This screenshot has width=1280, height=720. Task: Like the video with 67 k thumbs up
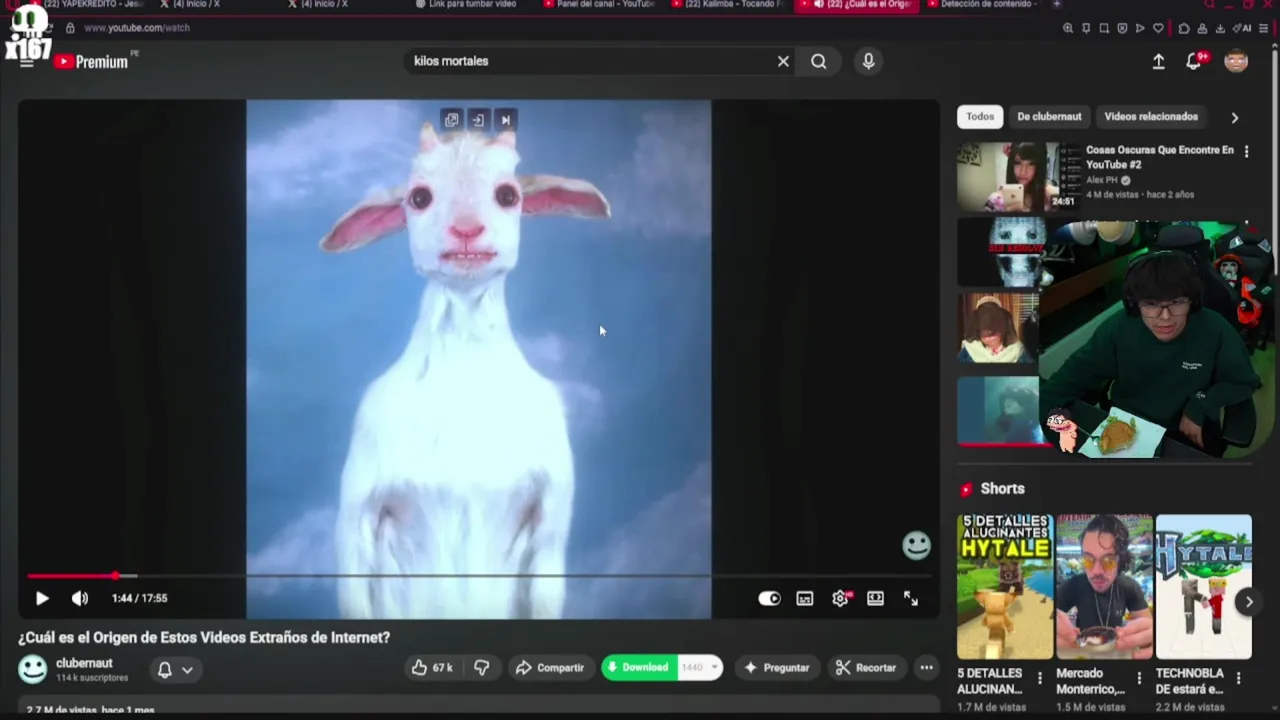tap(432, 668)
